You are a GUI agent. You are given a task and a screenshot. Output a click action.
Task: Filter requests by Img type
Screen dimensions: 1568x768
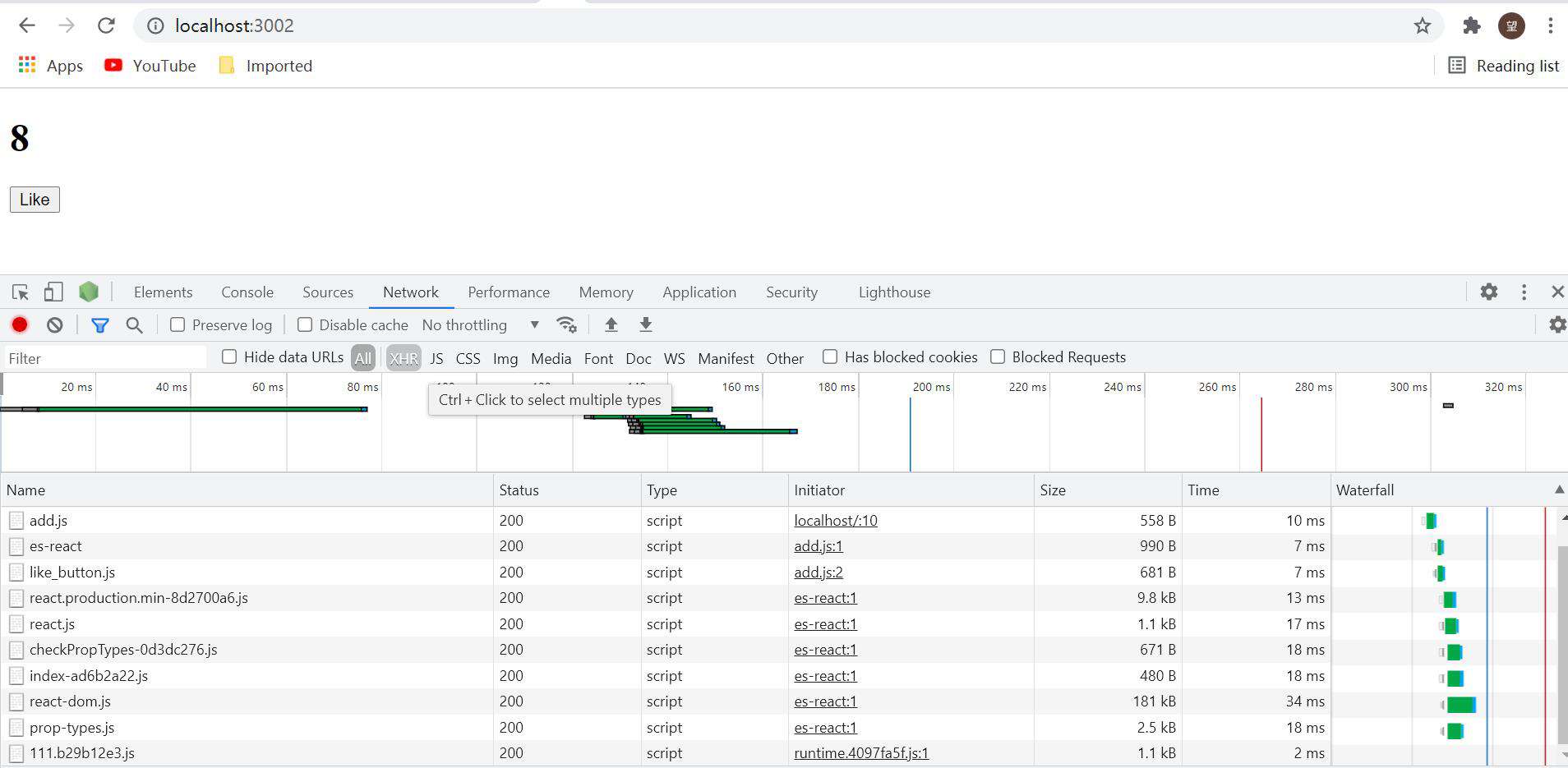(x=505, y=358)
